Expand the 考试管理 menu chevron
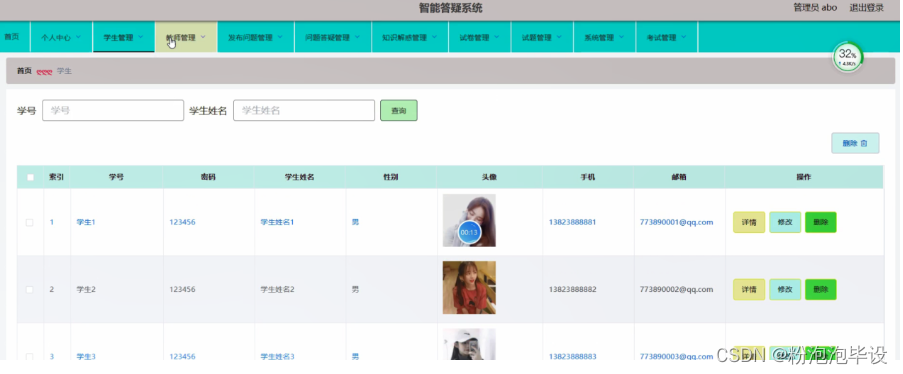This screenshot has height=374, width=903. click(x=684, y=37)
